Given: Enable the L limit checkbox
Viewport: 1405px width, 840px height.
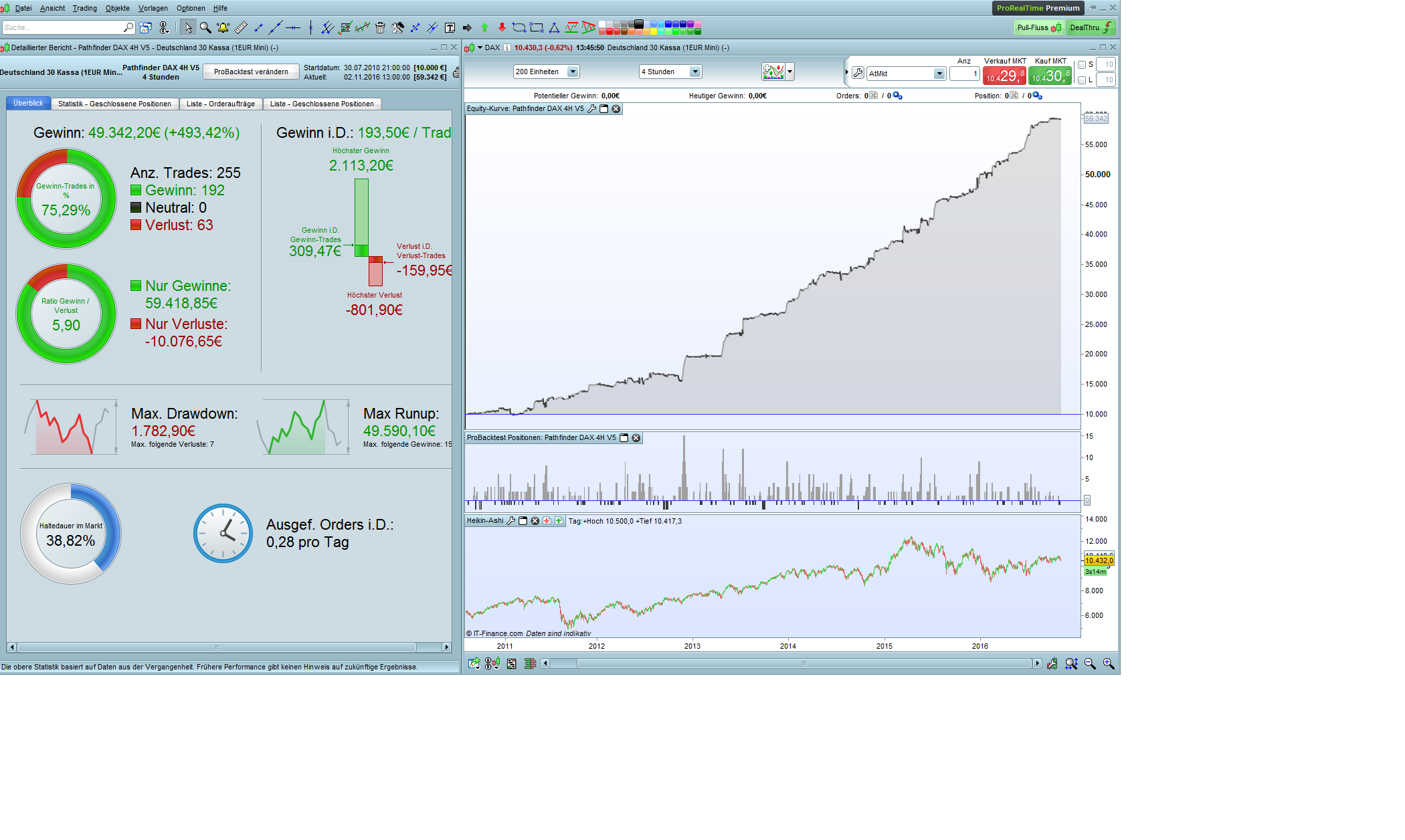Looking at the screenshot, I should pyautogui.click(x=1082, y=80).
